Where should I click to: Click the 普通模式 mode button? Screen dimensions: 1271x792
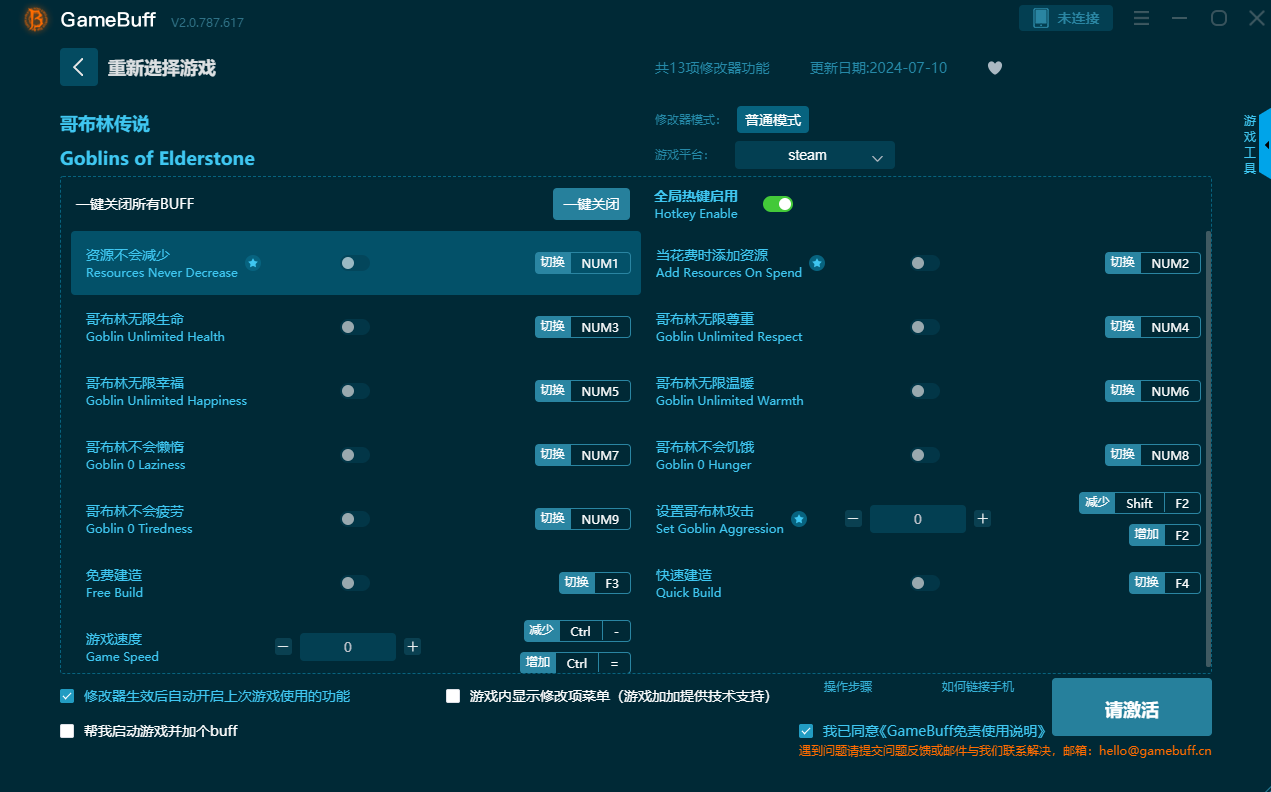[x=773, y=120]
